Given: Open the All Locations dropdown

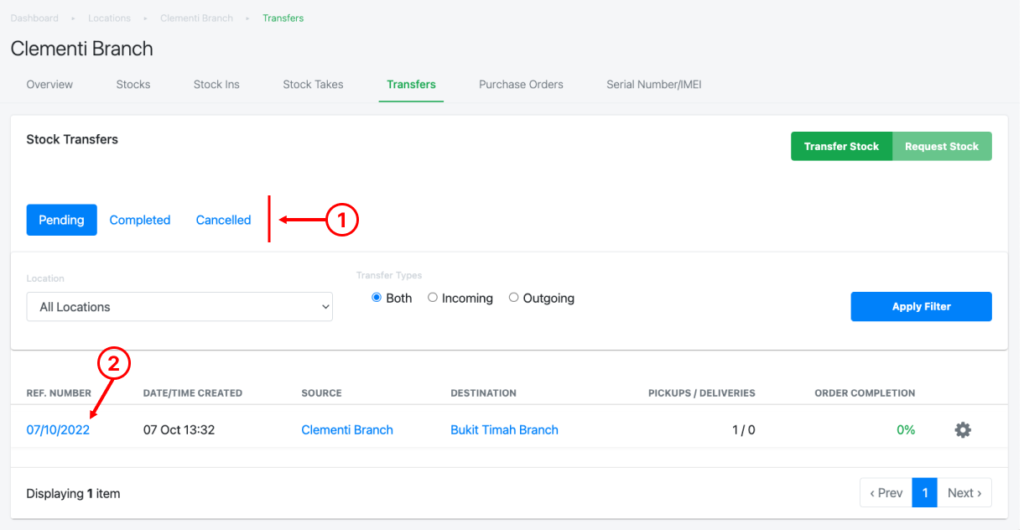Looking at the screenshot, I should [179, 307].
